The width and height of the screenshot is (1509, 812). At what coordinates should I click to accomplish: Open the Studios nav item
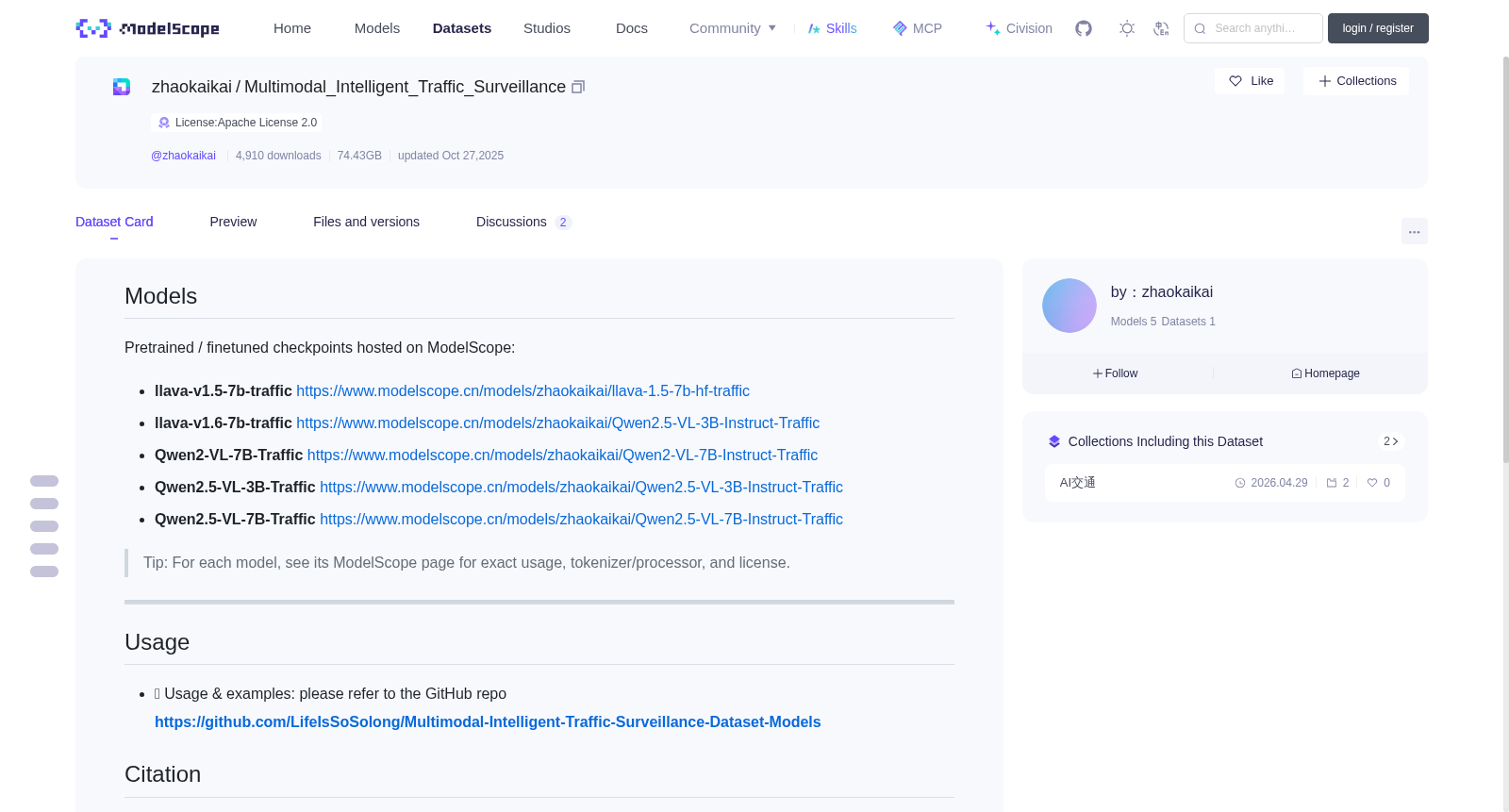coord(547,28)
